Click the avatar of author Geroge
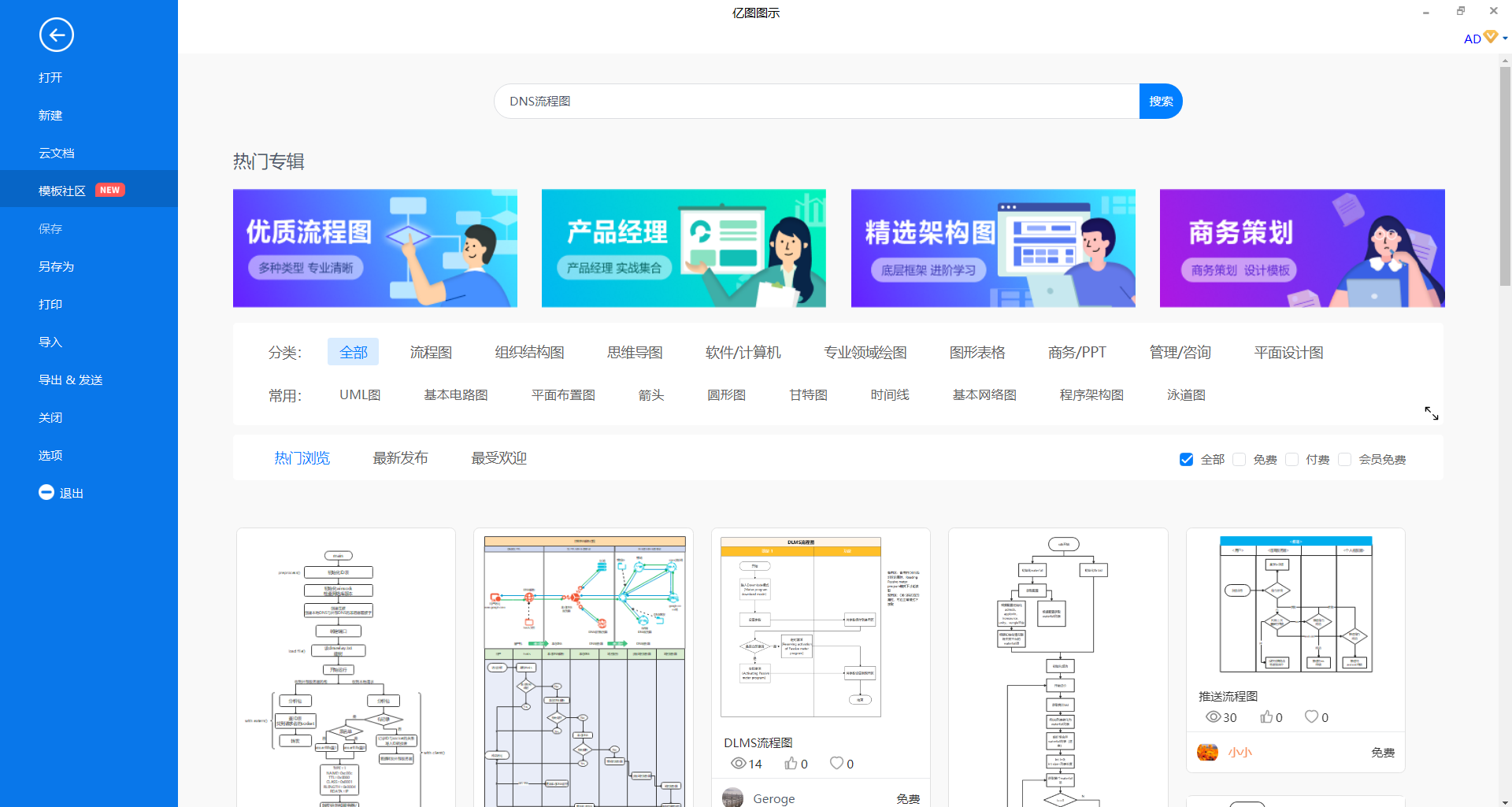1512x807 pixels. click(732, 798)
